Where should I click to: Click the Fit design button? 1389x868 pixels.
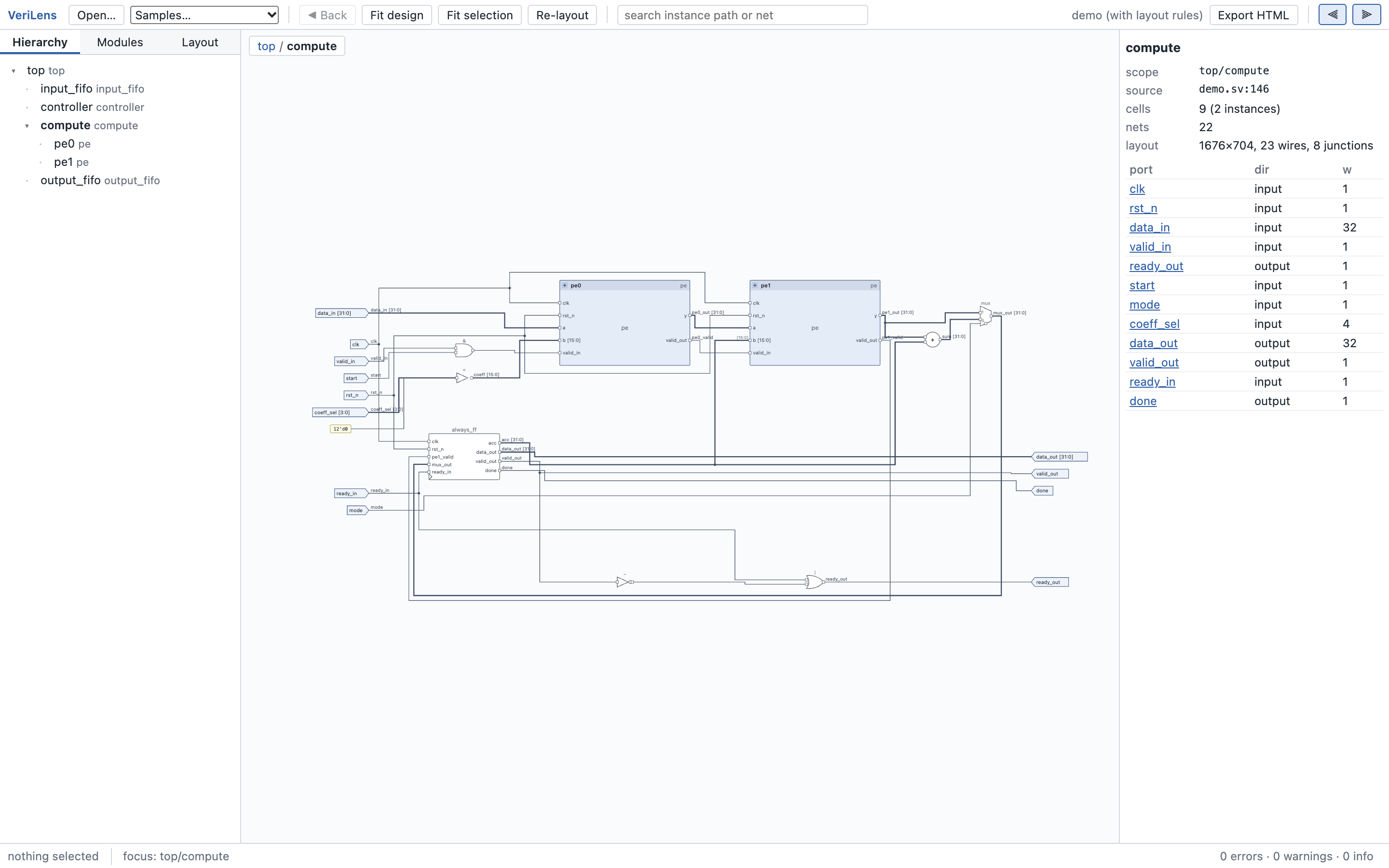396,15
